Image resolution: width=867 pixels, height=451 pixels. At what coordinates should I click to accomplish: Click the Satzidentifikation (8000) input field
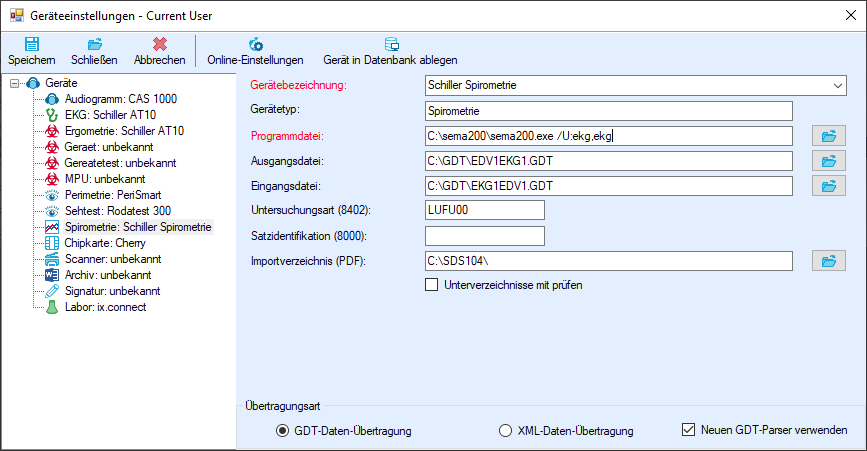[485, 236]
